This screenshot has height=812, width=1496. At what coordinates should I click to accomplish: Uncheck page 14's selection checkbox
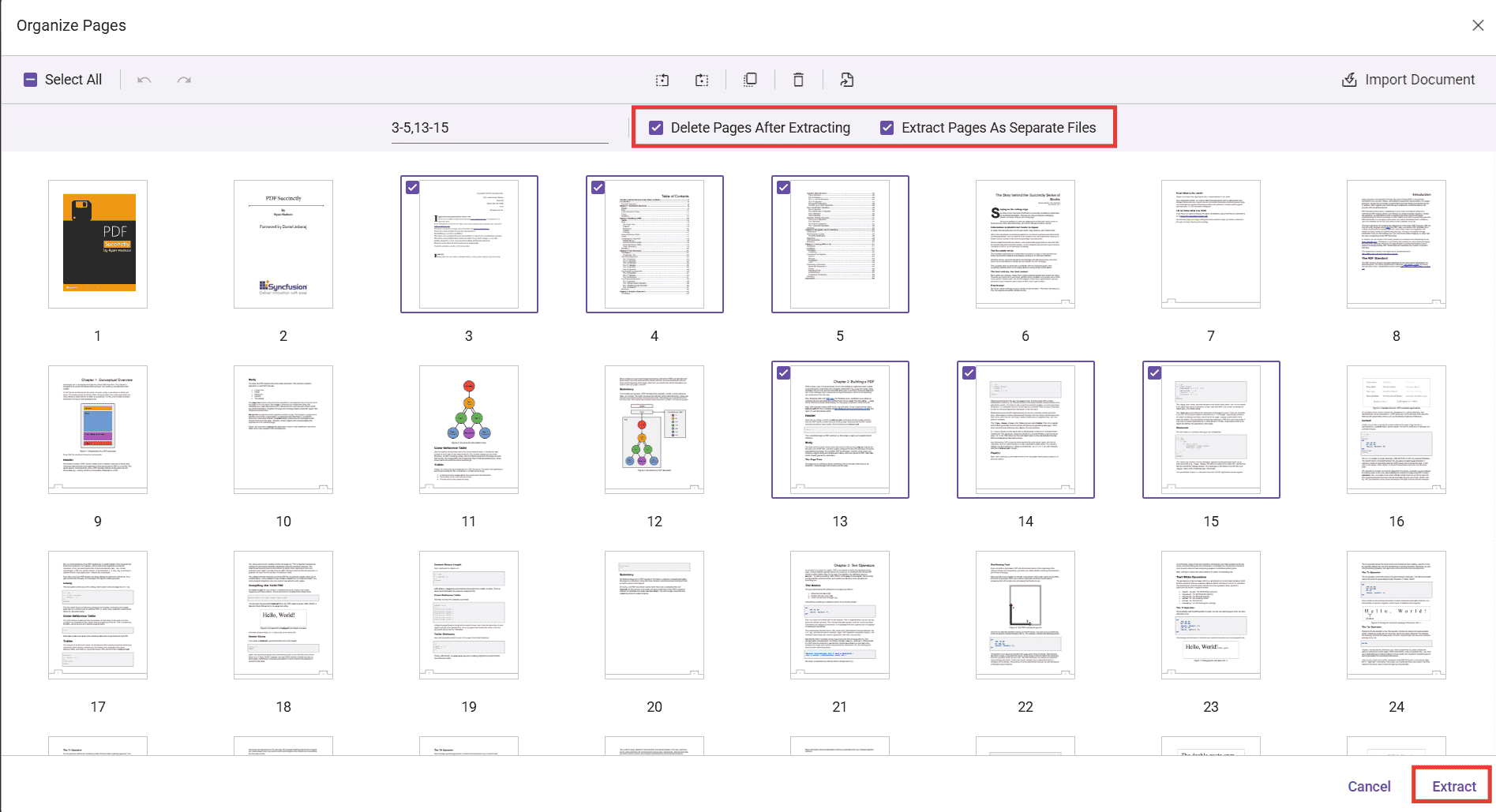tap(969, 372)
